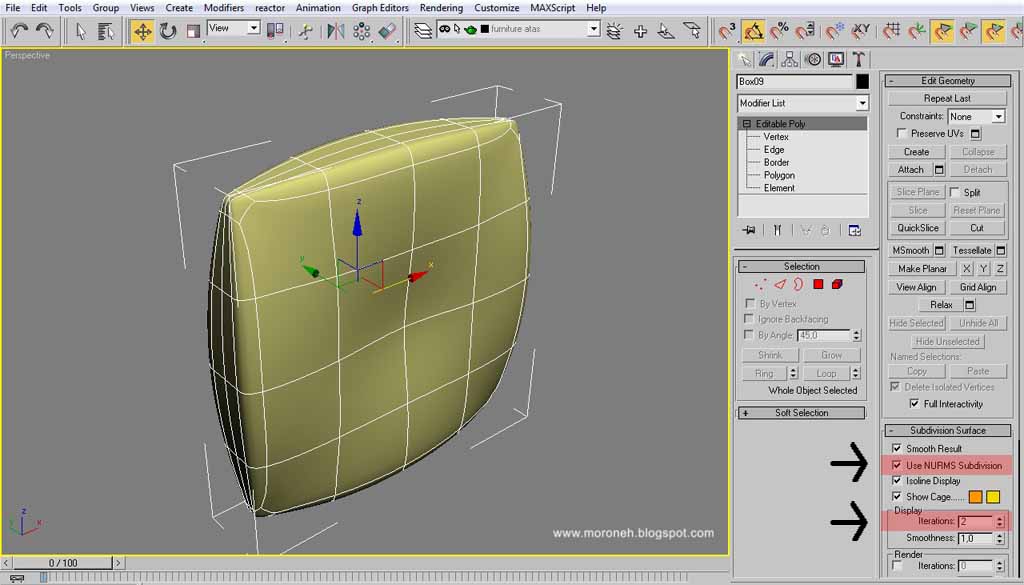The width and height of the screenshot is (1024, 585).
Task: Open the Utilities hammer panel tab
Action: pyautogui.click(x=858, y=59)
